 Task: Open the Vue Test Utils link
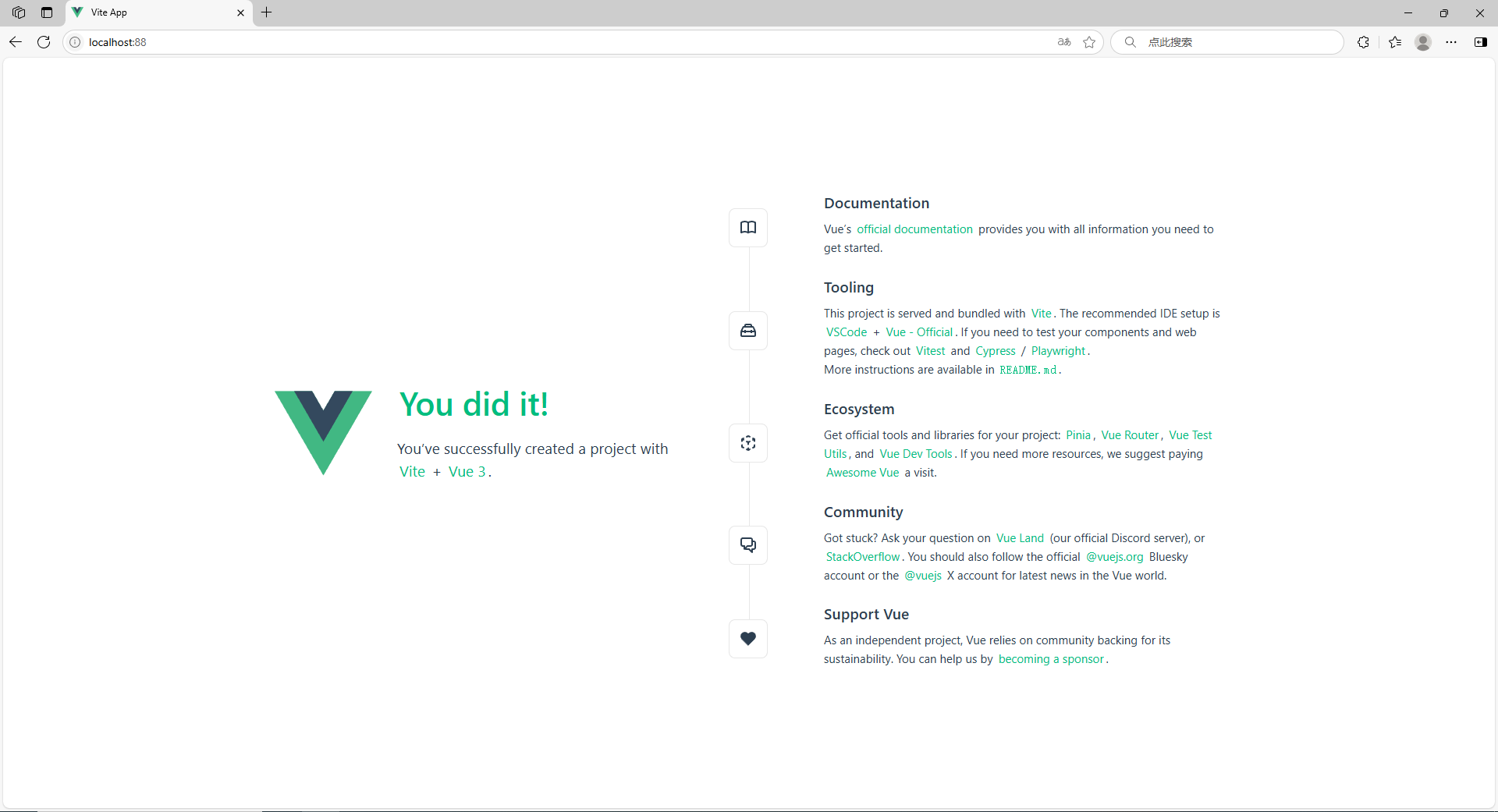(1190, 435)
